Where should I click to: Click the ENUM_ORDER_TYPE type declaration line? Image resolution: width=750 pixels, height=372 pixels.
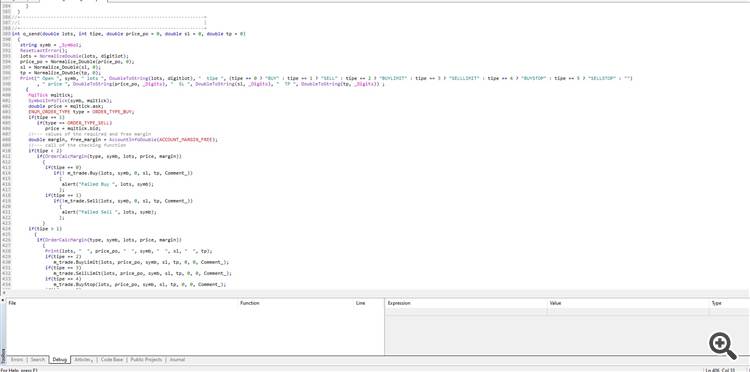(x=81, y=111)
